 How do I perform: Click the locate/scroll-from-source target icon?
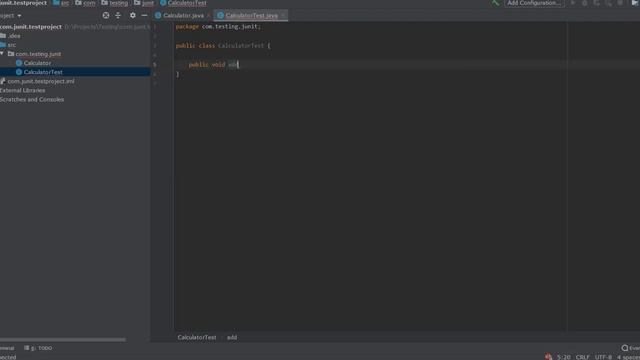(x=106, y=16)
